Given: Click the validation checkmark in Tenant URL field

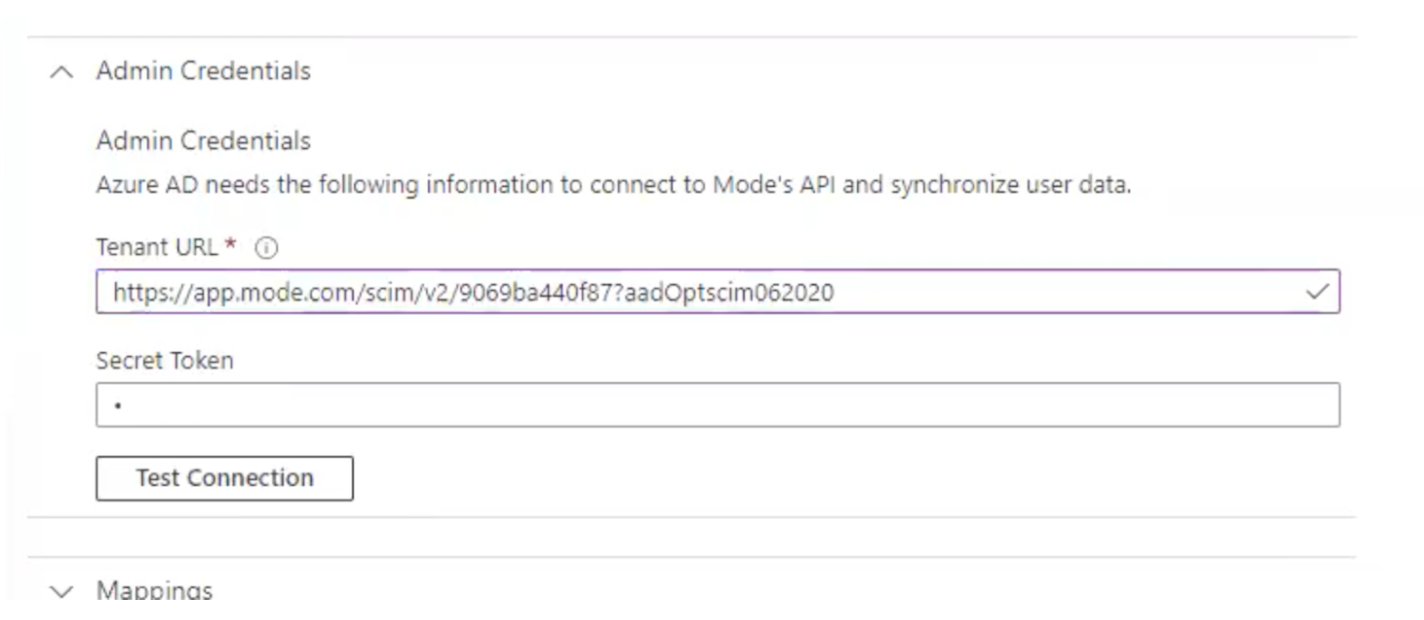Looking at the screenshot, I should click(x=1318, y=291).
